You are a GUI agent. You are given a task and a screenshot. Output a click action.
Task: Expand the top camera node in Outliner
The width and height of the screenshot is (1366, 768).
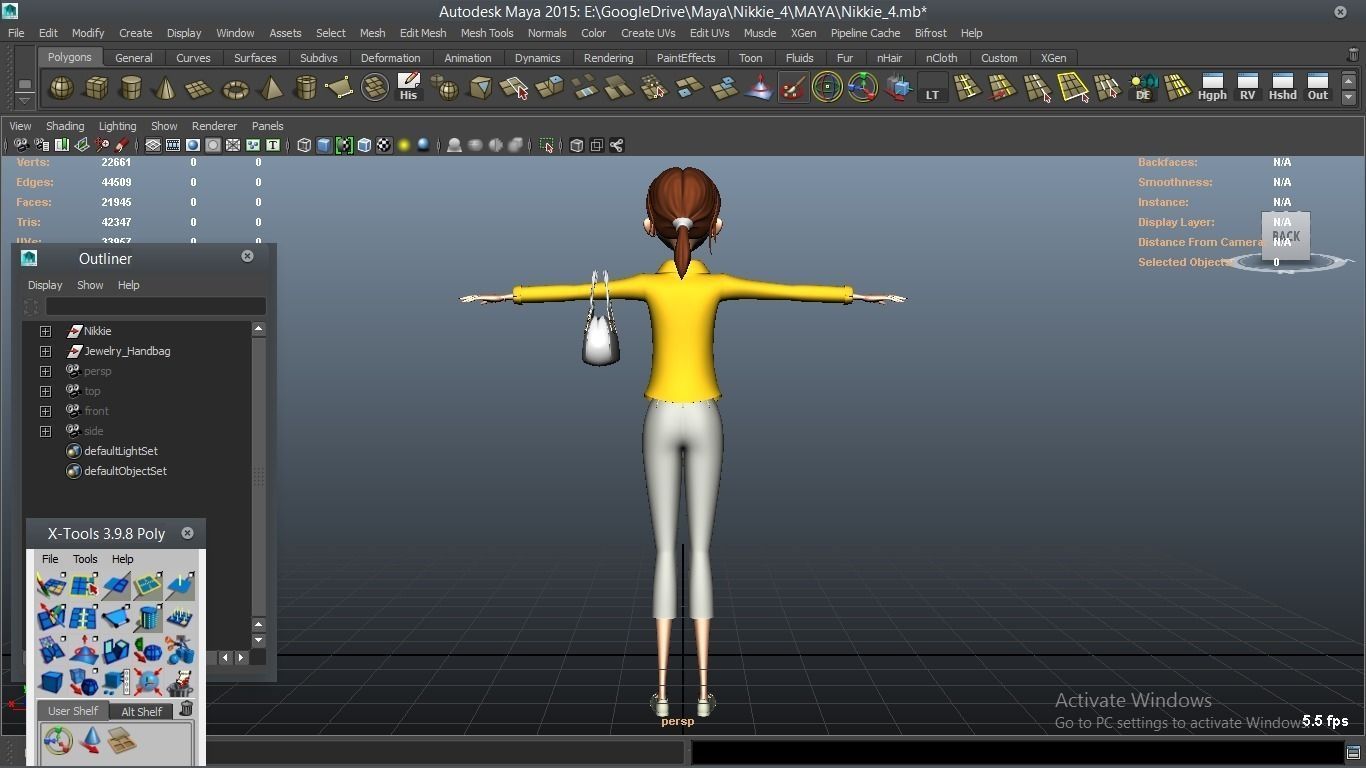pos(45,391)
